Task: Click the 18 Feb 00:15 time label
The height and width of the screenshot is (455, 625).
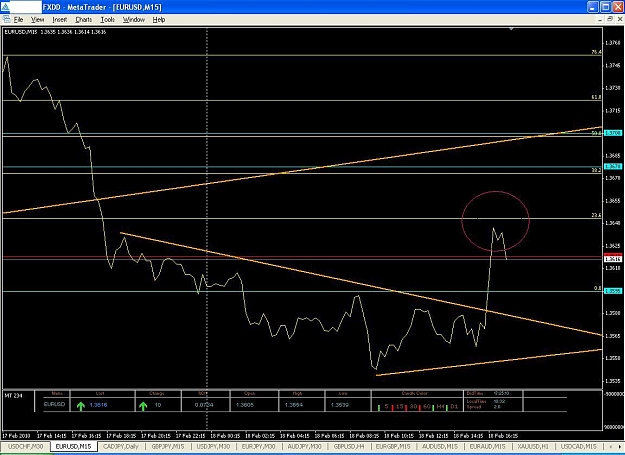Action: [225, 435]
